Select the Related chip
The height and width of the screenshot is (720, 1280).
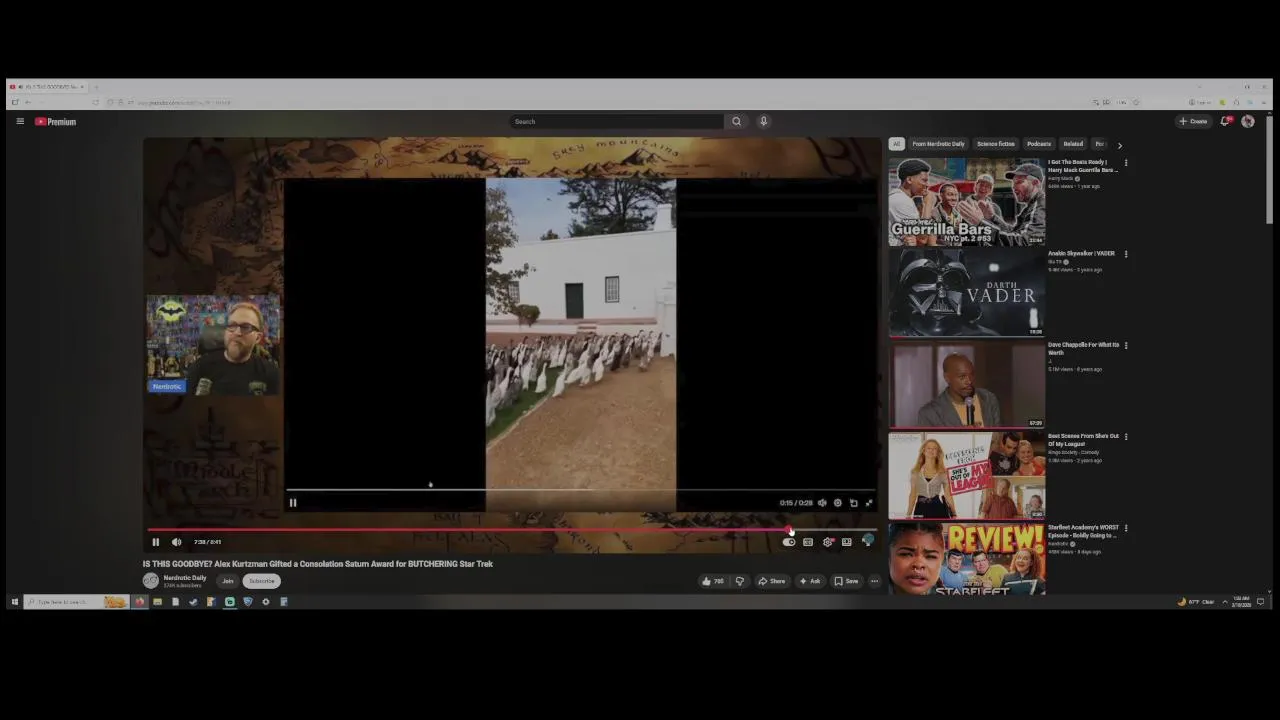1073,144
